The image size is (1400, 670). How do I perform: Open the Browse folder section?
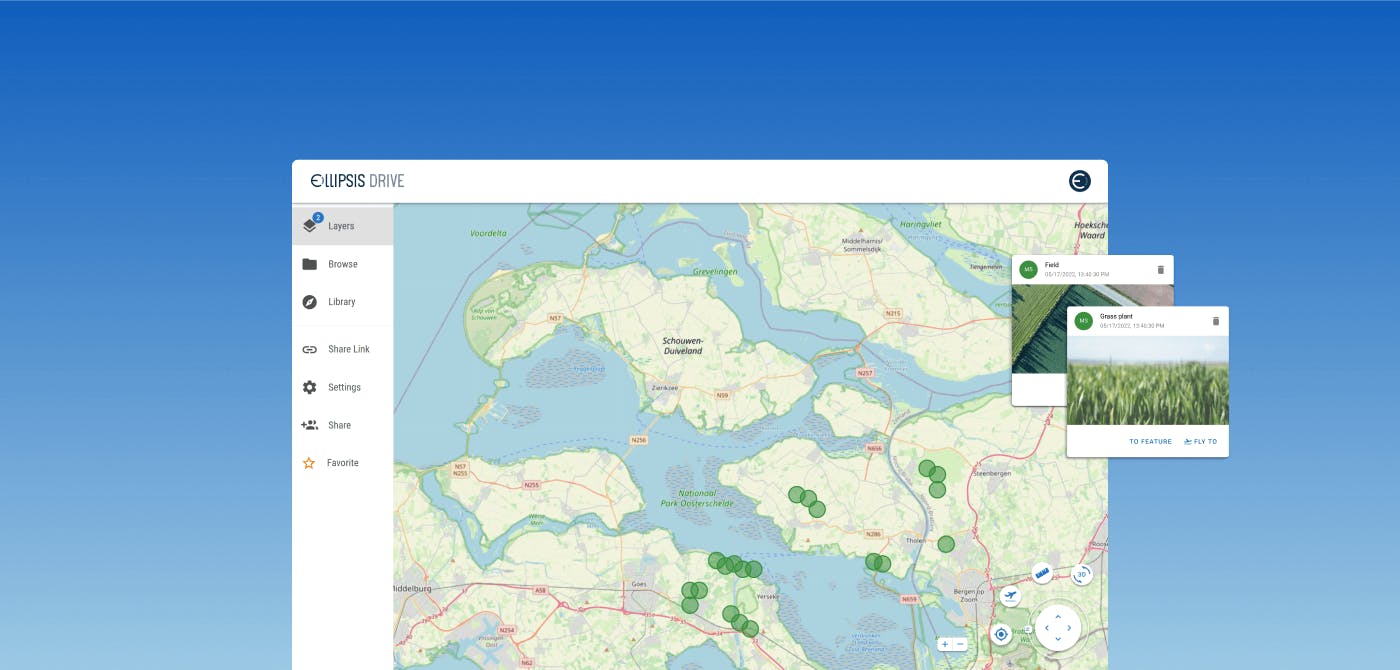point(342,264)
